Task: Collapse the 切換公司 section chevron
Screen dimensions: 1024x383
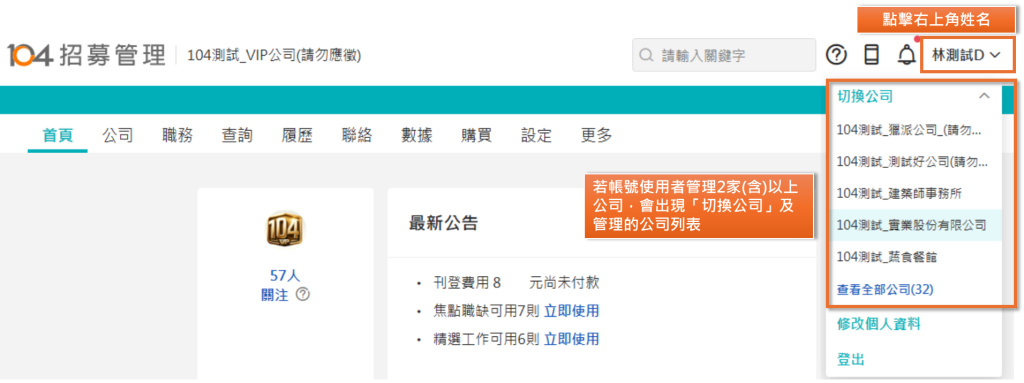Action: pyautogui.click(x=984, y=96)
